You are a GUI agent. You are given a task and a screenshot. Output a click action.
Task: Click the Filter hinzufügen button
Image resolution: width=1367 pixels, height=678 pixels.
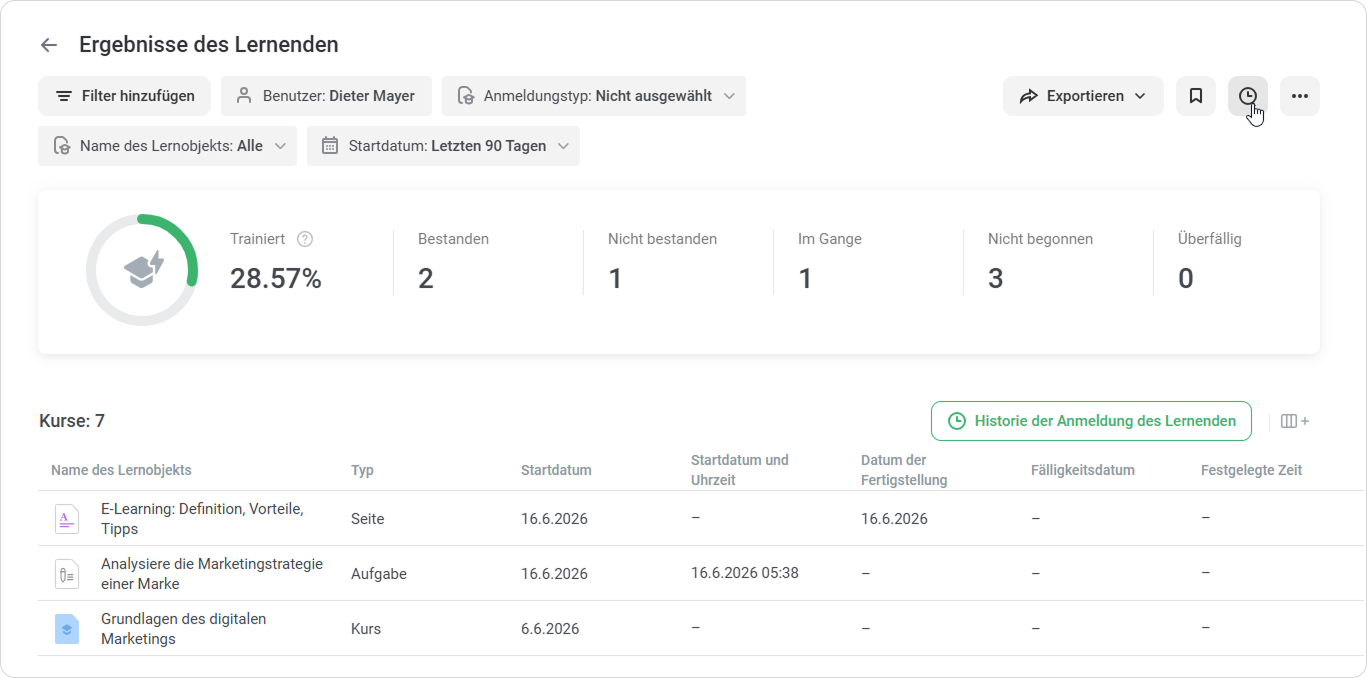tap(124, 96)
